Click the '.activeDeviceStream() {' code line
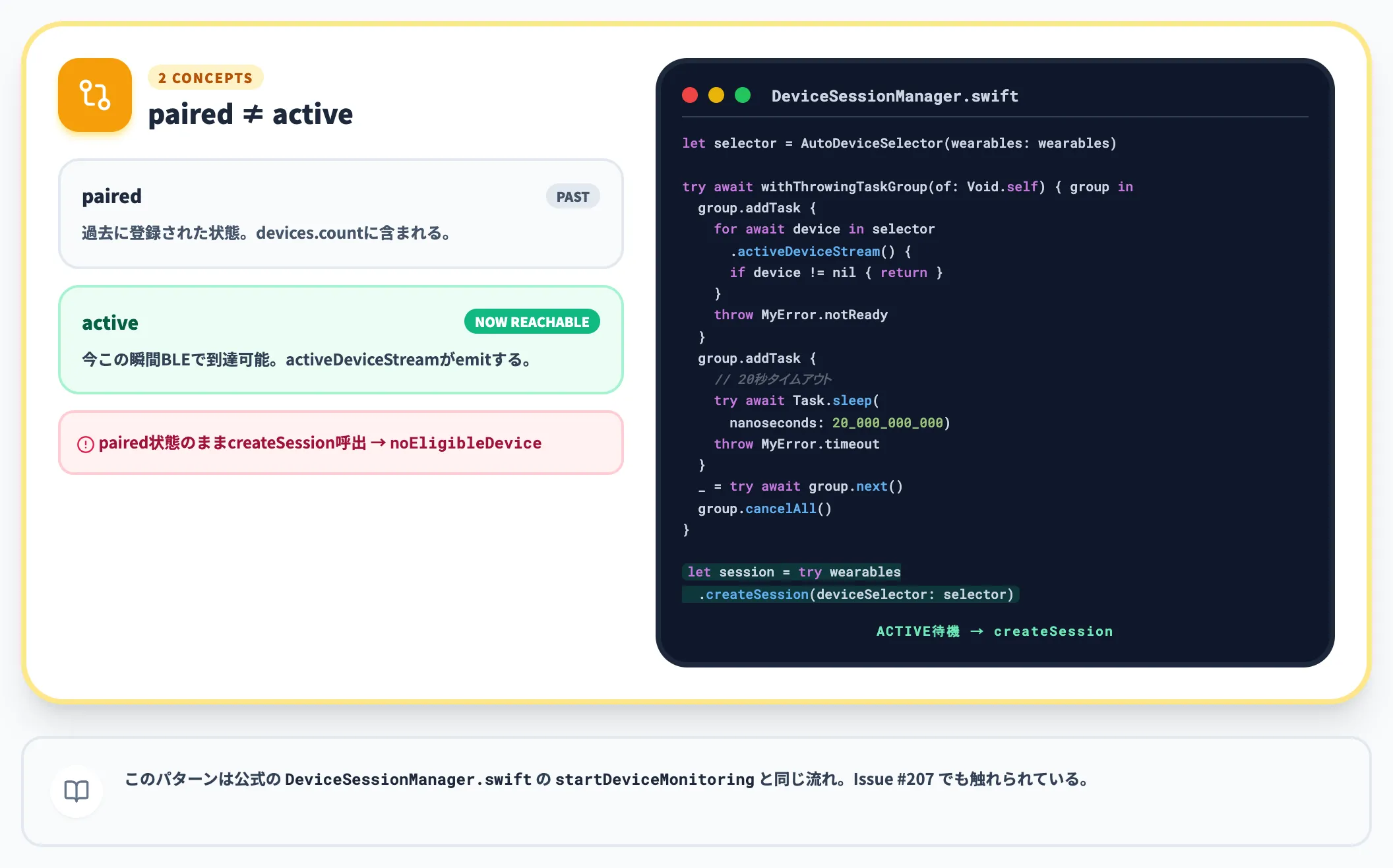Screen dimensions: 1393x868 pyautogui.click(x=820, y=251)
